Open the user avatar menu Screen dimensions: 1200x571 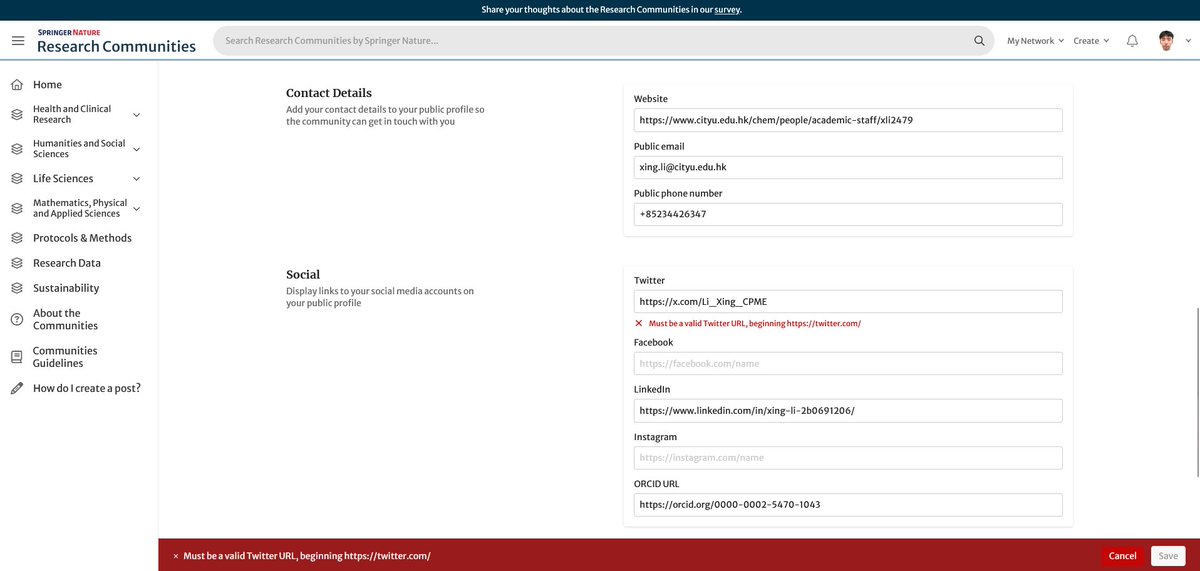tap(1166, 41)
